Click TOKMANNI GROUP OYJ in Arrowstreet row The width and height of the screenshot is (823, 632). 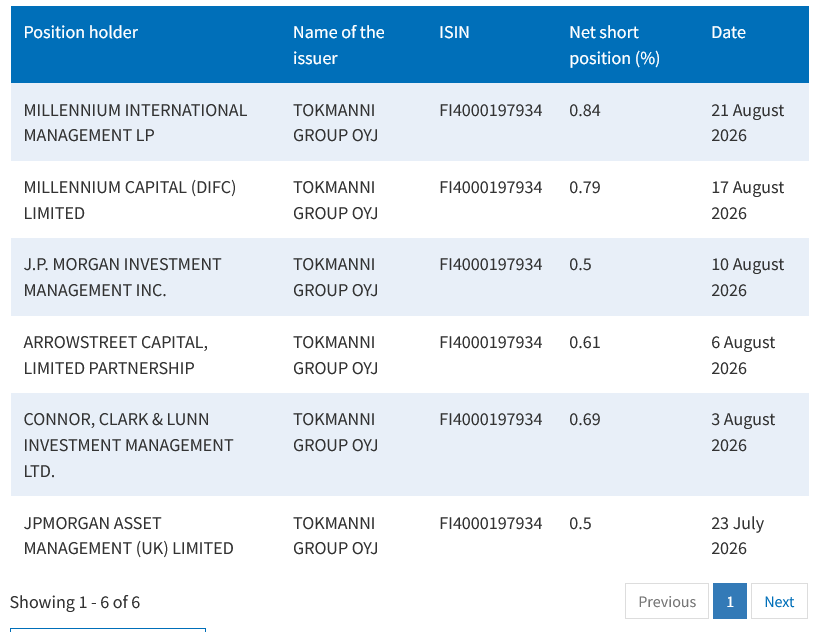335,355
